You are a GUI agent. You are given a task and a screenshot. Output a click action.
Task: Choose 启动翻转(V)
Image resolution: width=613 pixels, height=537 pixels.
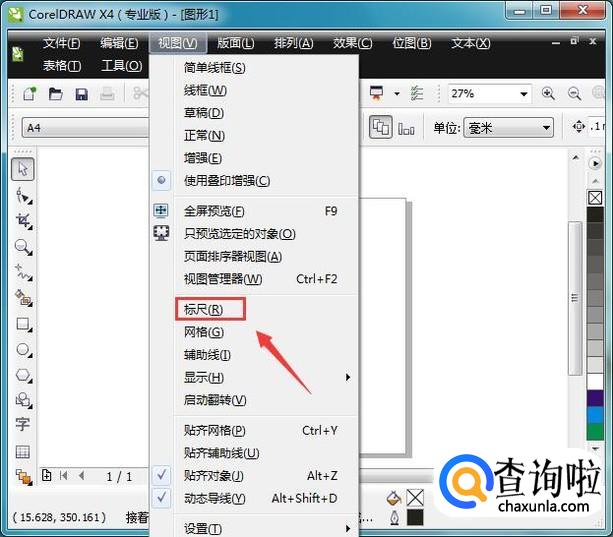255,400
